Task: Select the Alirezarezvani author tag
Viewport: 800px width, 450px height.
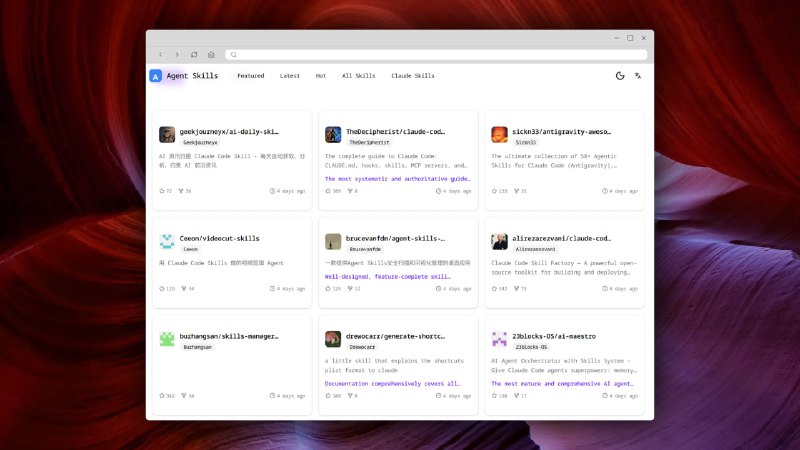Action: pyautogui.click(x=535, y=249)
